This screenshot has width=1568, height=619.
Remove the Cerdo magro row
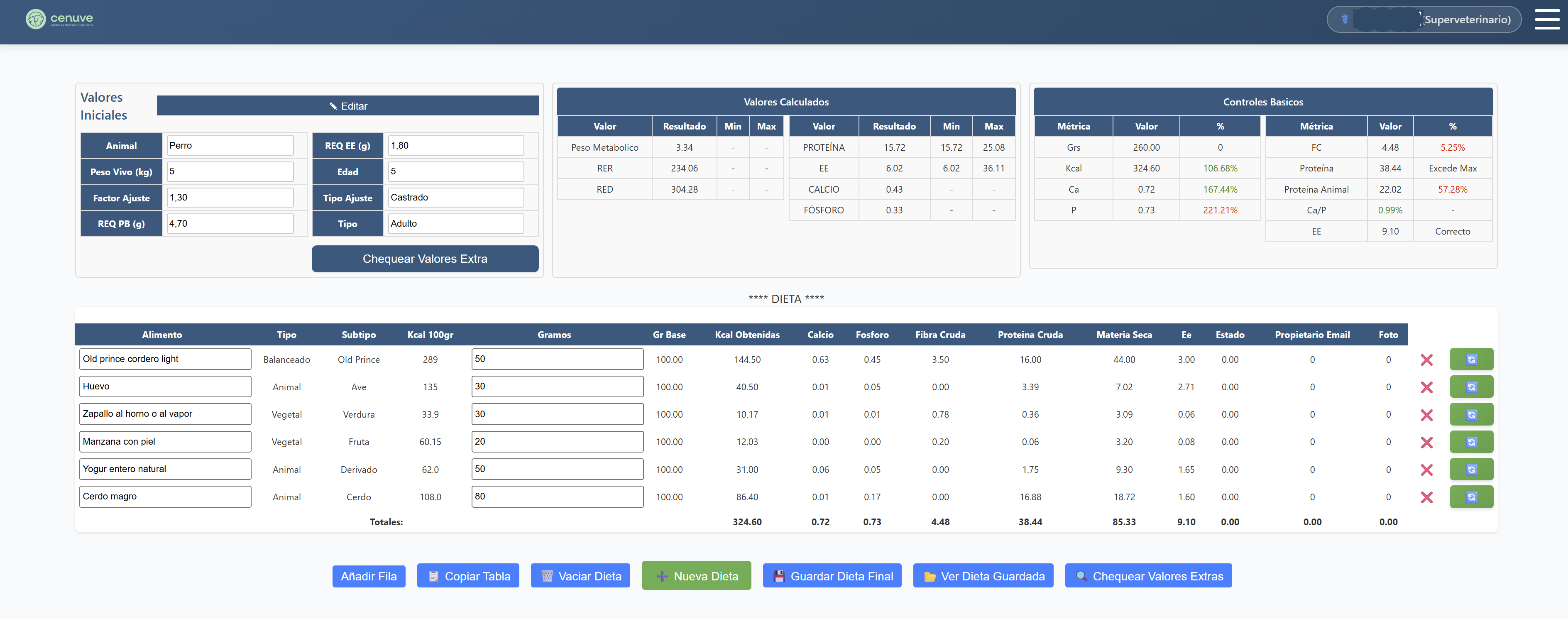[1426, 497]
